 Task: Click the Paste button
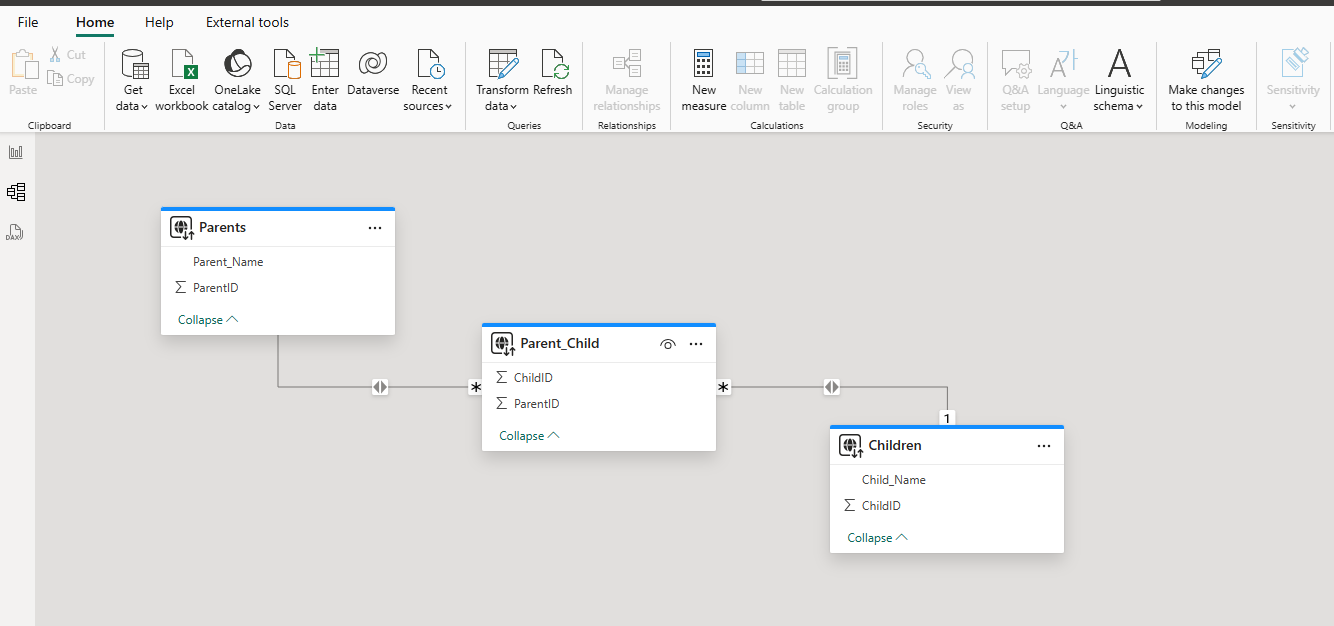tap(23, 72)
